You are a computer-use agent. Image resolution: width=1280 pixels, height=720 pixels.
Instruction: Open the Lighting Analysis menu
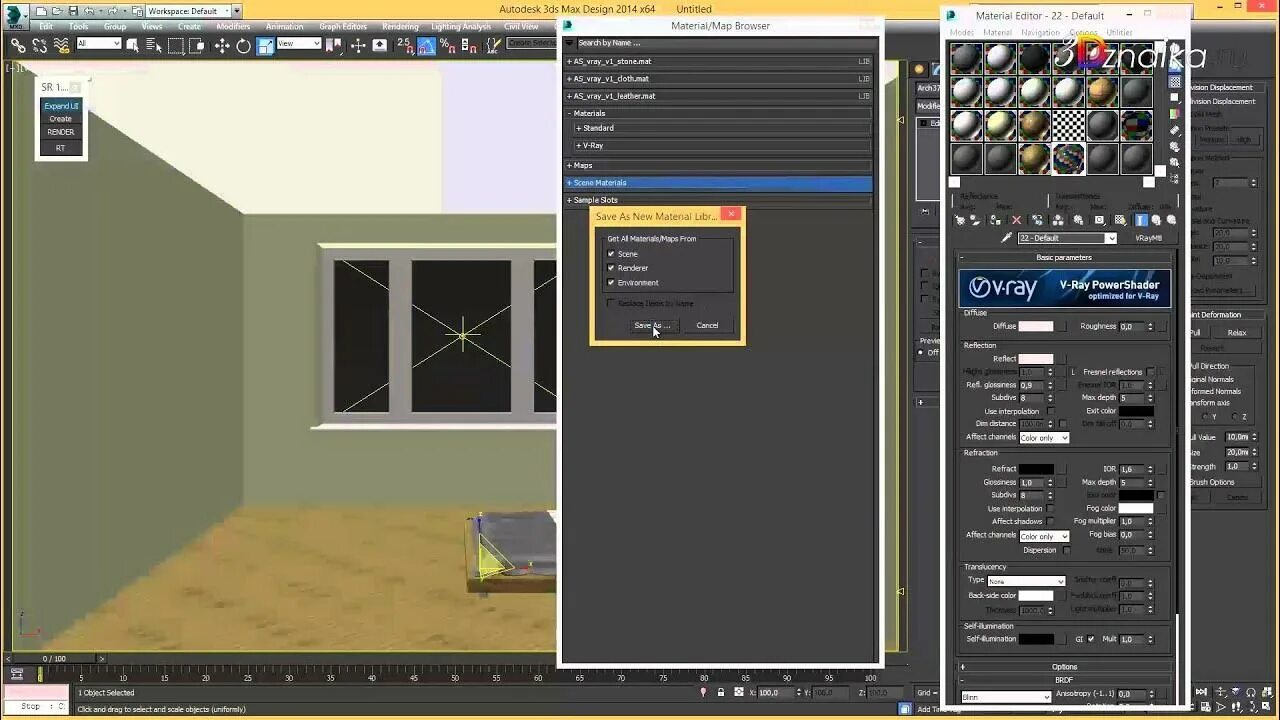[x=461, y=27]
